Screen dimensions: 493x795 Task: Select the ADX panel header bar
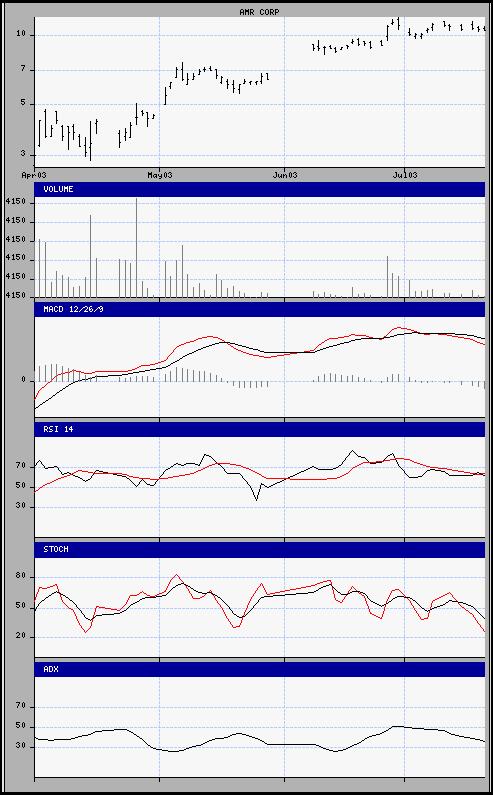[260, 669]
